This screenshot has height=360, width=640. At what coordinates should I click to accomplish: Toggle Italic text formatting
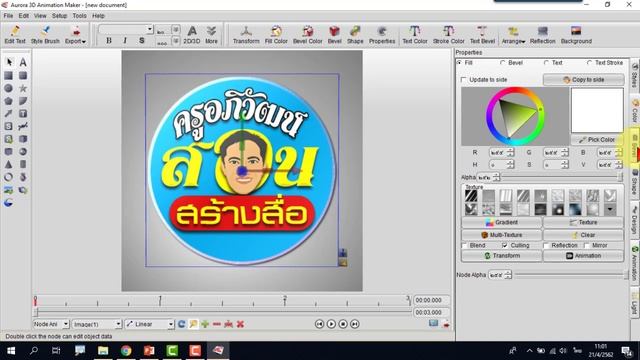(x=125, y=40)
